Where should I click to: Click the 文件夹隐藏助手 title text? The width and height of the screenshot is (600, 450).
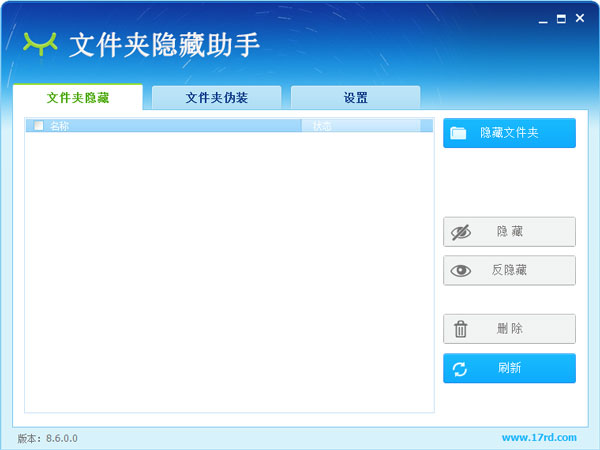coord(164,45)
